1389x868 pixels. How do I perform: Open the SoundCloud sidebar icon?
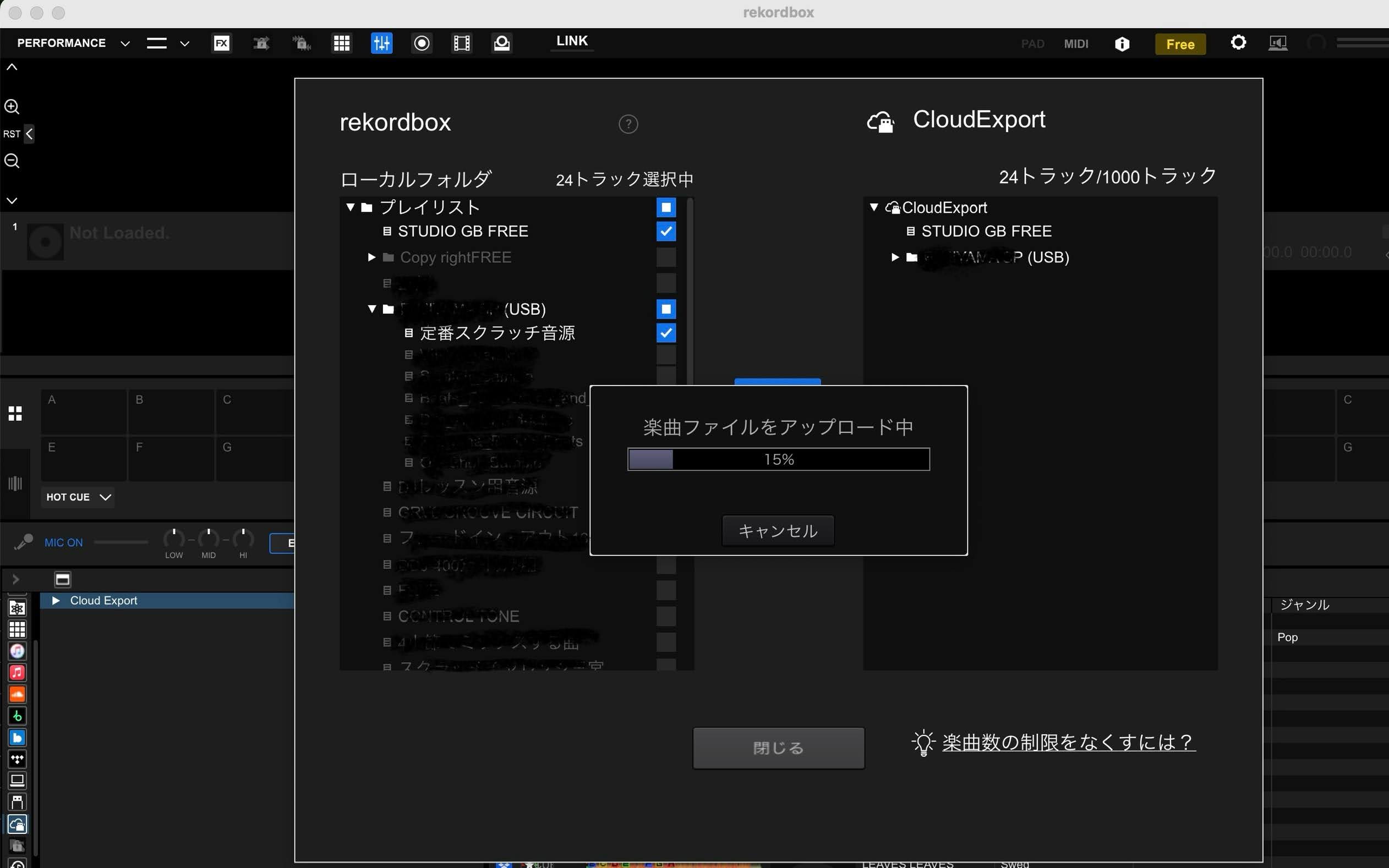click(17, 694)
